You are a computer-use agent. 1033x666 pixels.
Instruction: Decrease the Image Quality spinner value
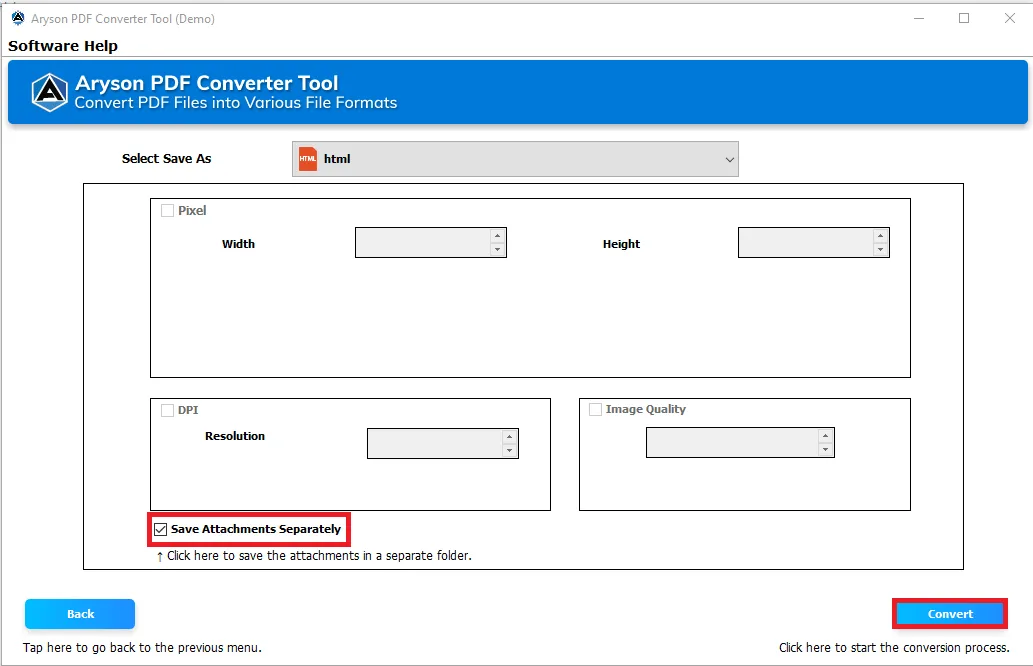[x=825, y=449]
